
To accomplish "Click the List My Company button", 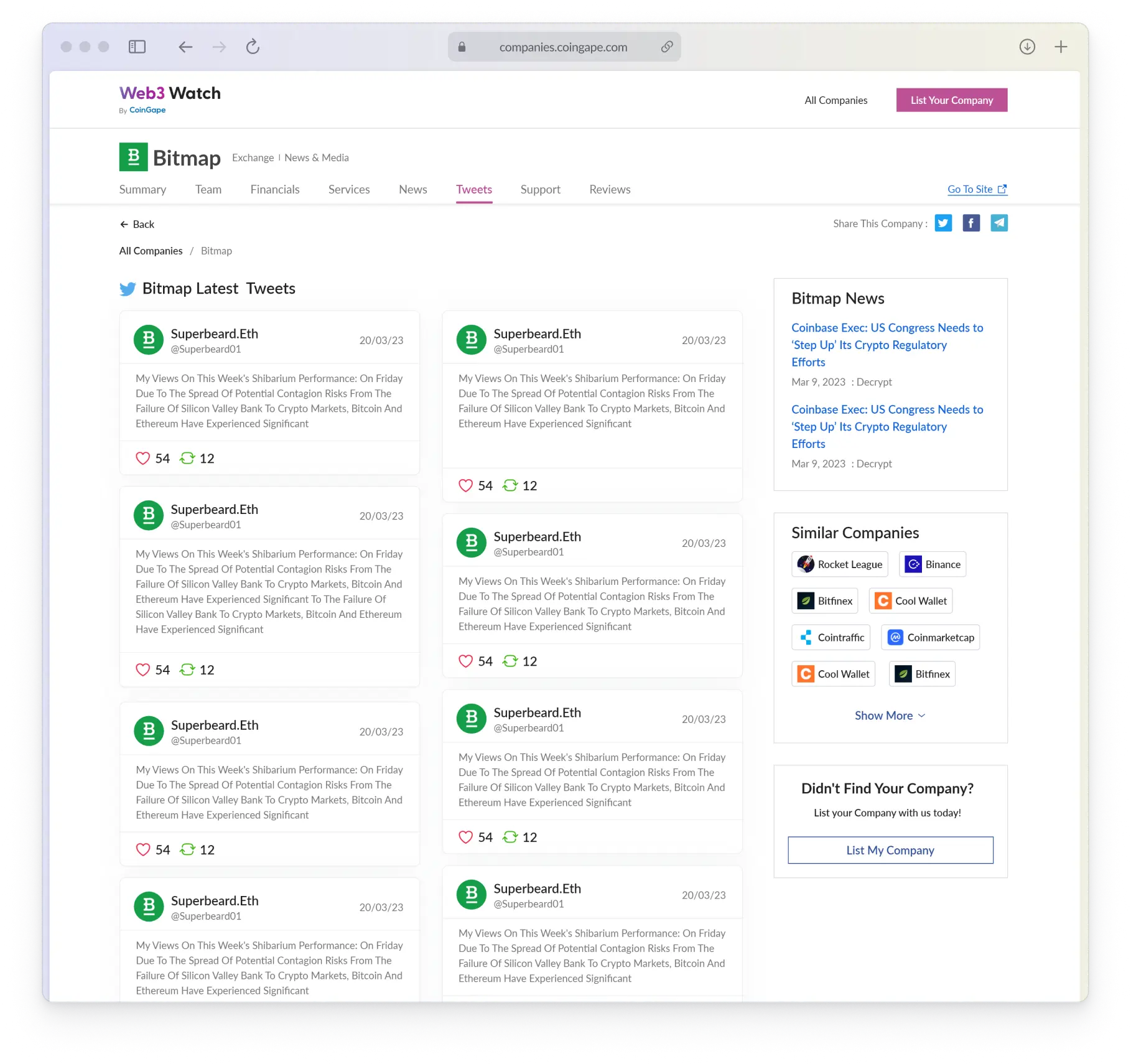I will (890, 850).
